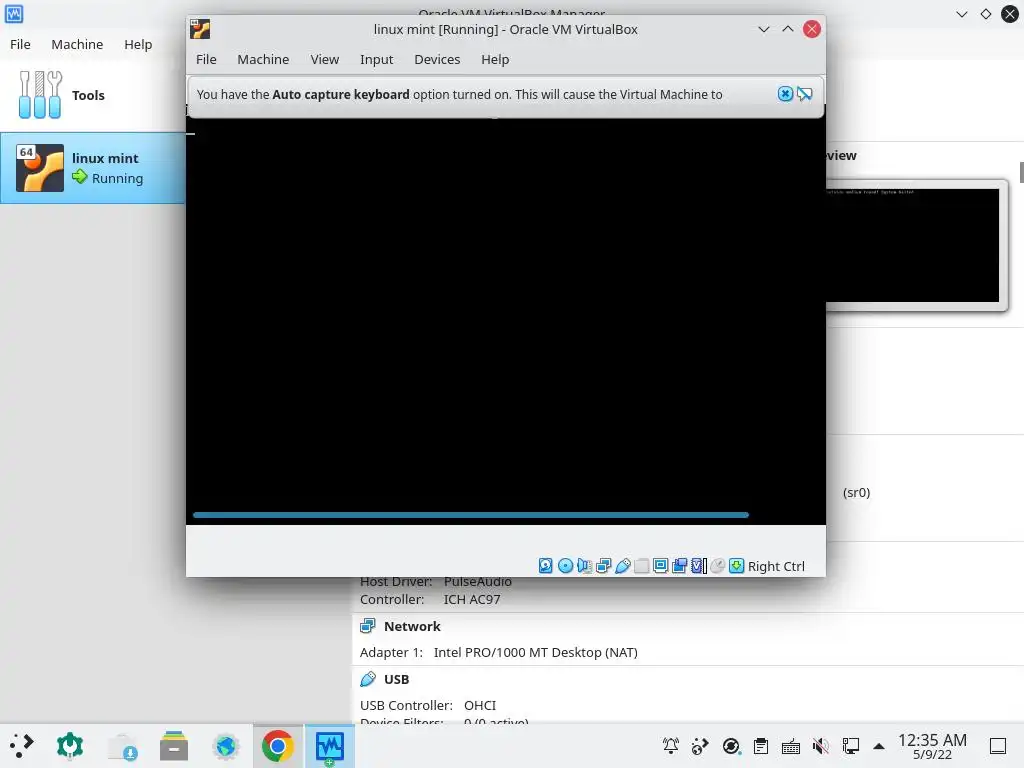
Task: Open Machine menu in VirtualBox Manager
Action: 77,44
